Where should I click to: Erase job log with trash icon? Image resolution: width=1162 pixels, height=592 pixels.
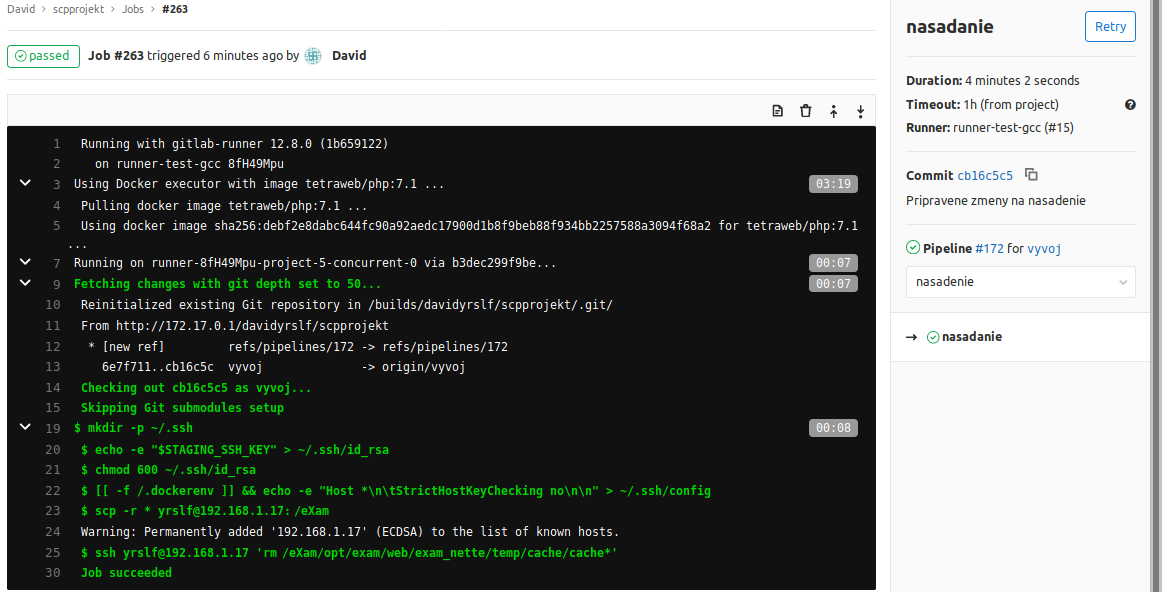click(x=806, y=111)
